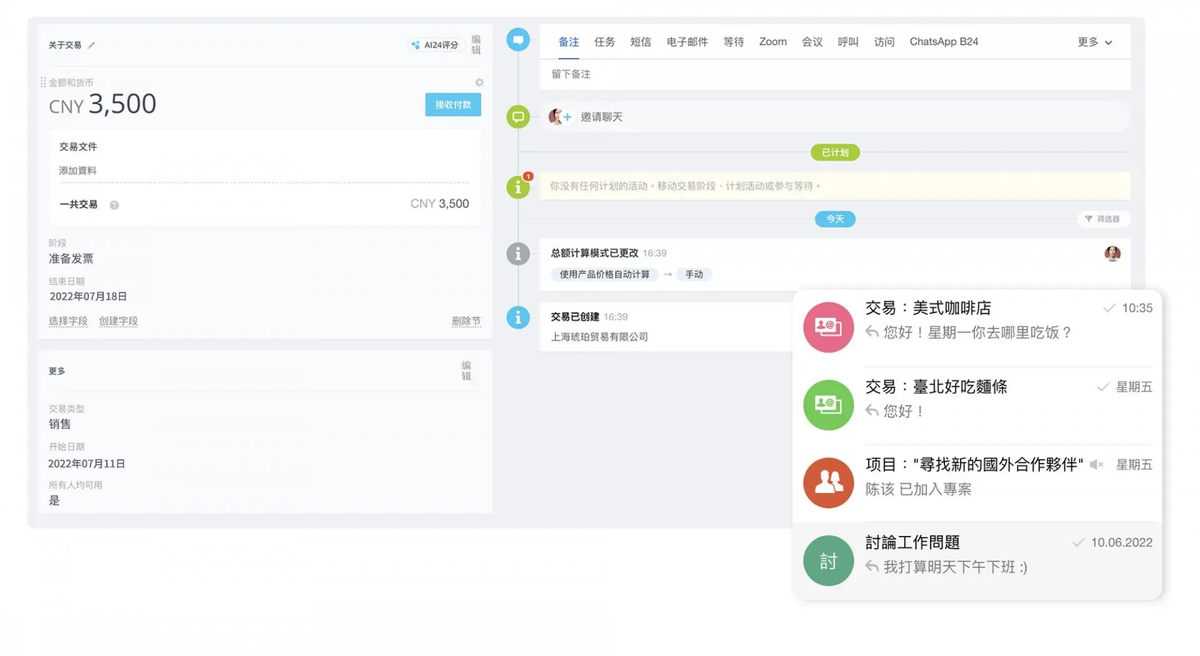
Task: Click the reply arrow before 您好！星期一你去哪里吃饭？
Action: tap(872, 332)
